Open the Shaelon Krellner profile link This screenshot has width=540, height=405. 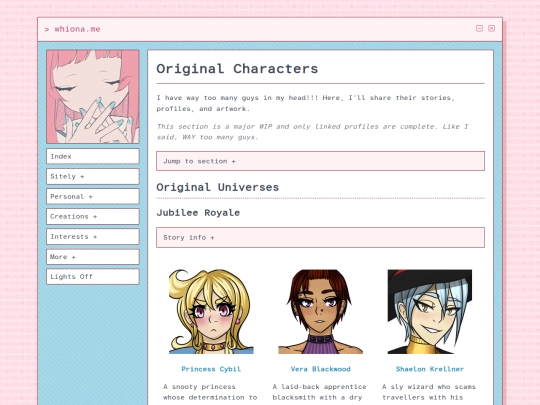click(x=430, y=369)
